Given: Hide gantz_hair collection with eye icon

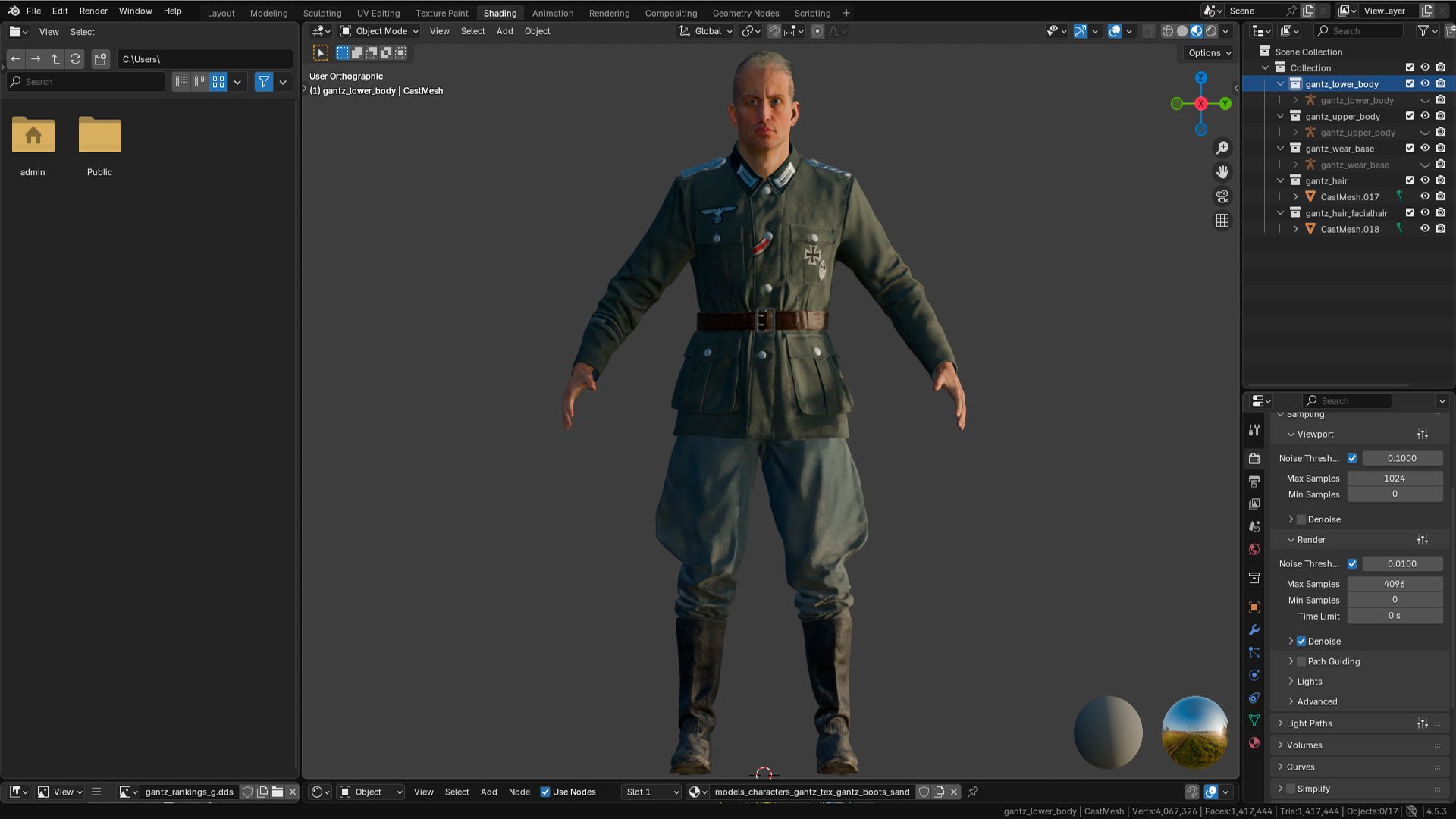Looking at the screenshot, I should pos(1425,180).
